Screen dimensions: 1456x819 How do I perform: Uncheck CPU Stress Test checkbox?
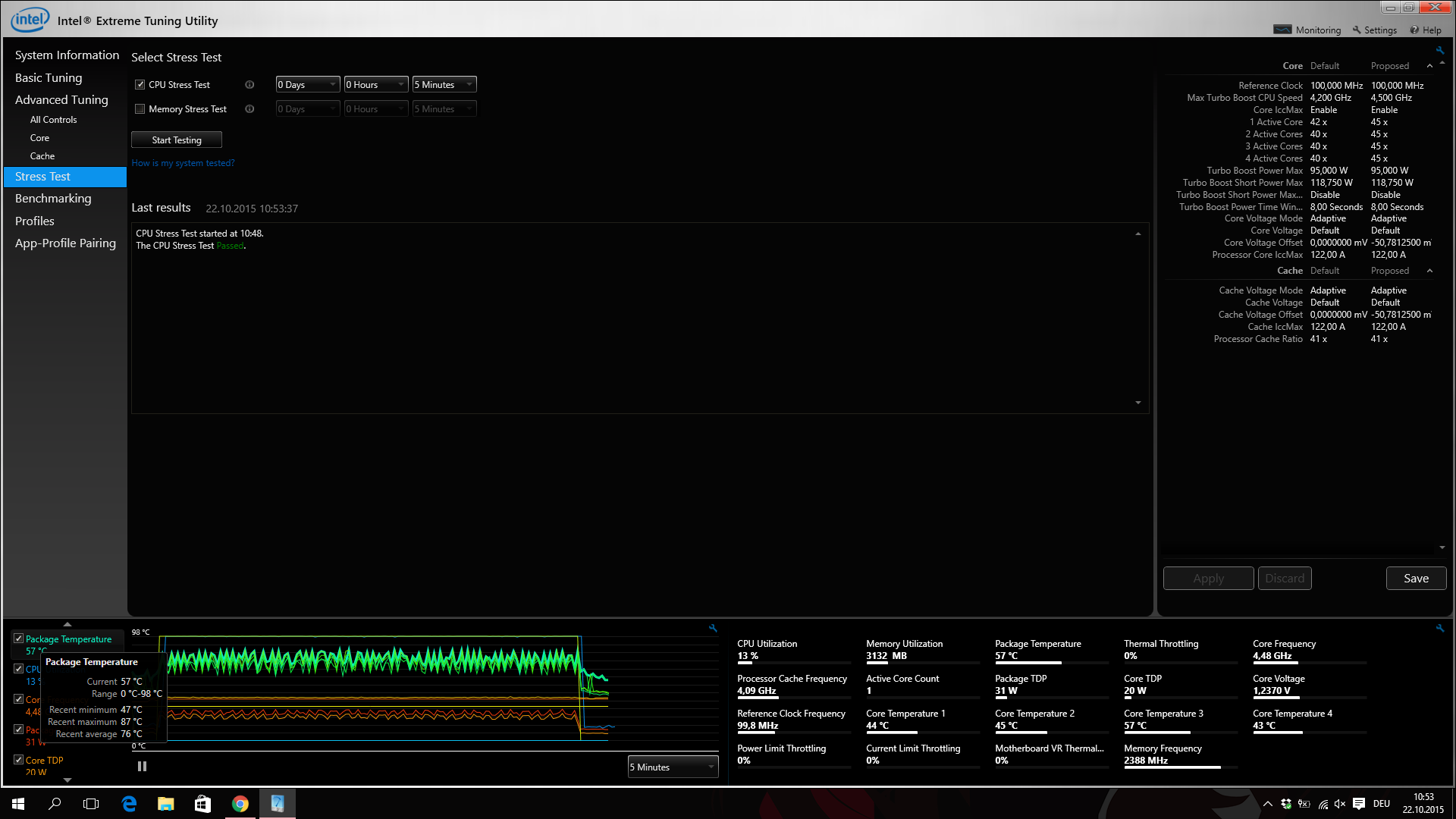coord(140,85)
